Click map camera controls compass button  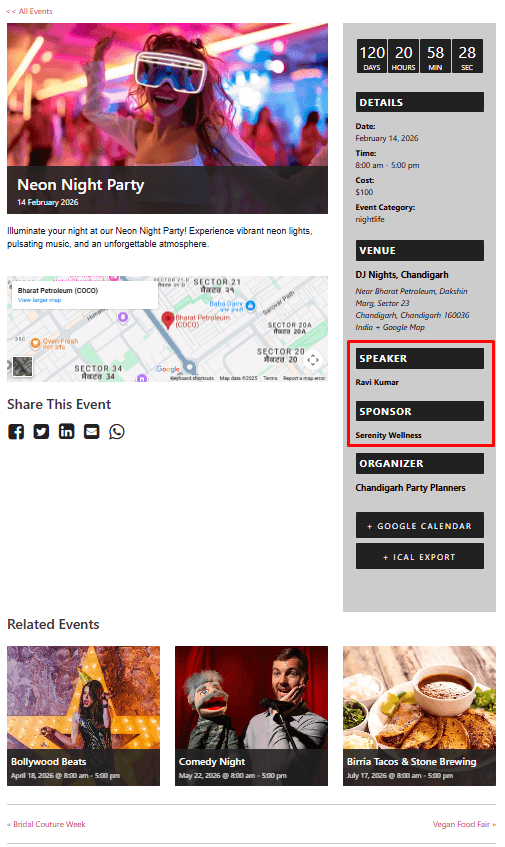[313, 360]
